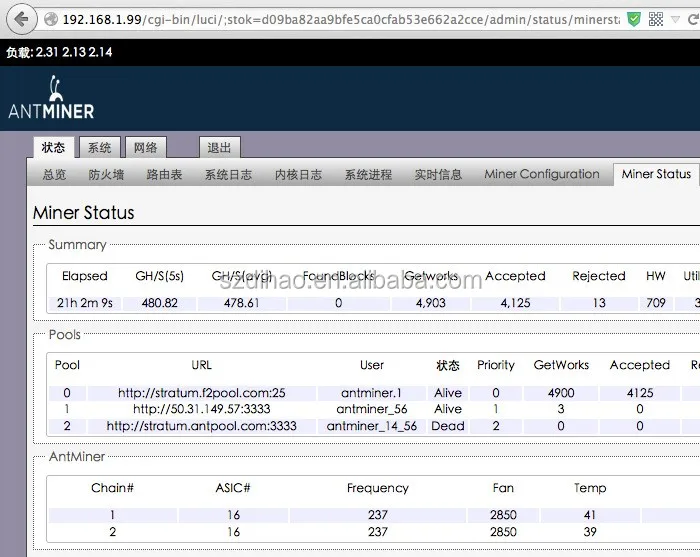Open the Miner Configuration subtab
This screenshot has height=557, width=700.
542,174
